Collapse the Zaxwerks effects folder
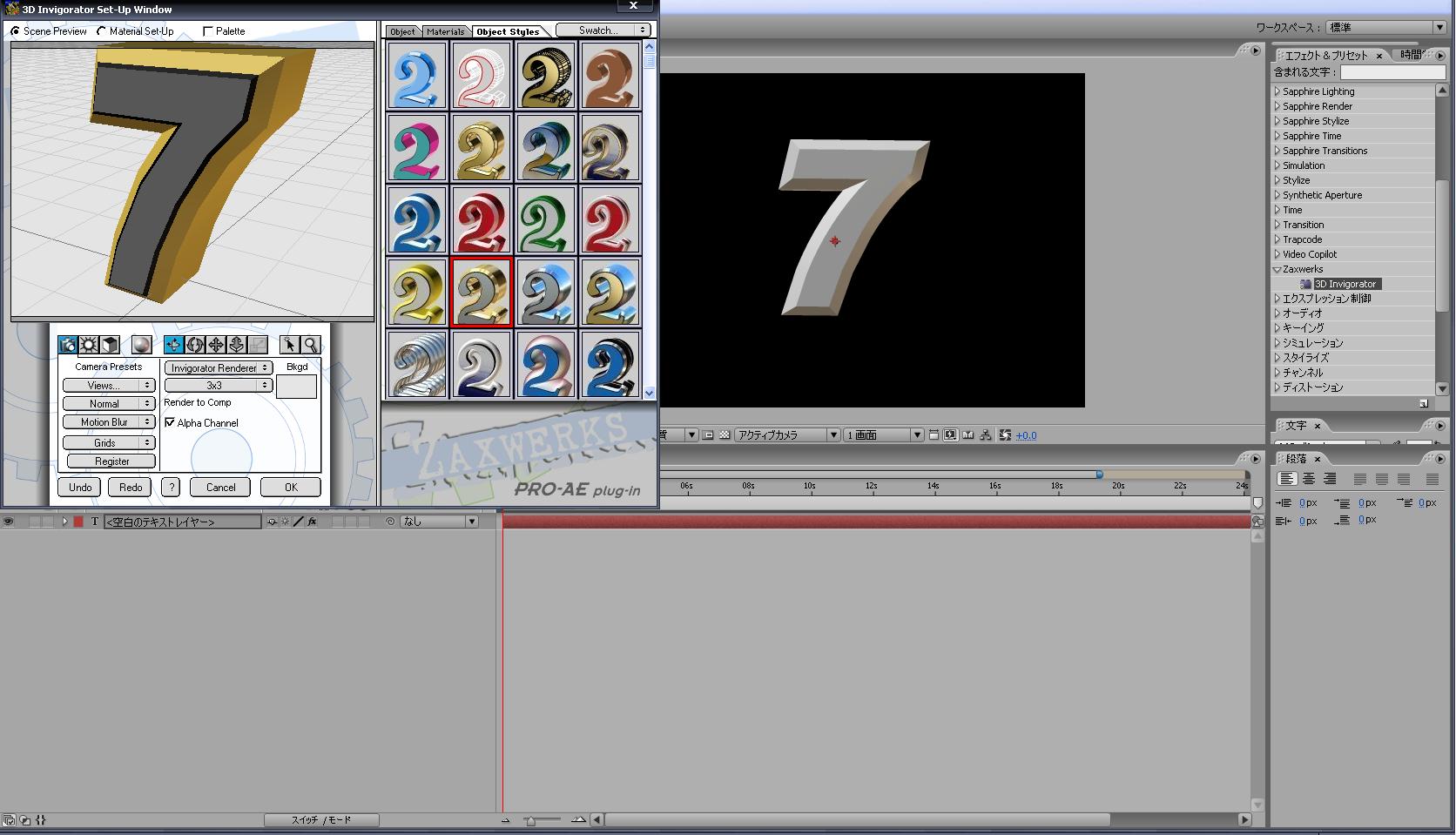Screen dimensions: 1456x835 pos(1277,270)
